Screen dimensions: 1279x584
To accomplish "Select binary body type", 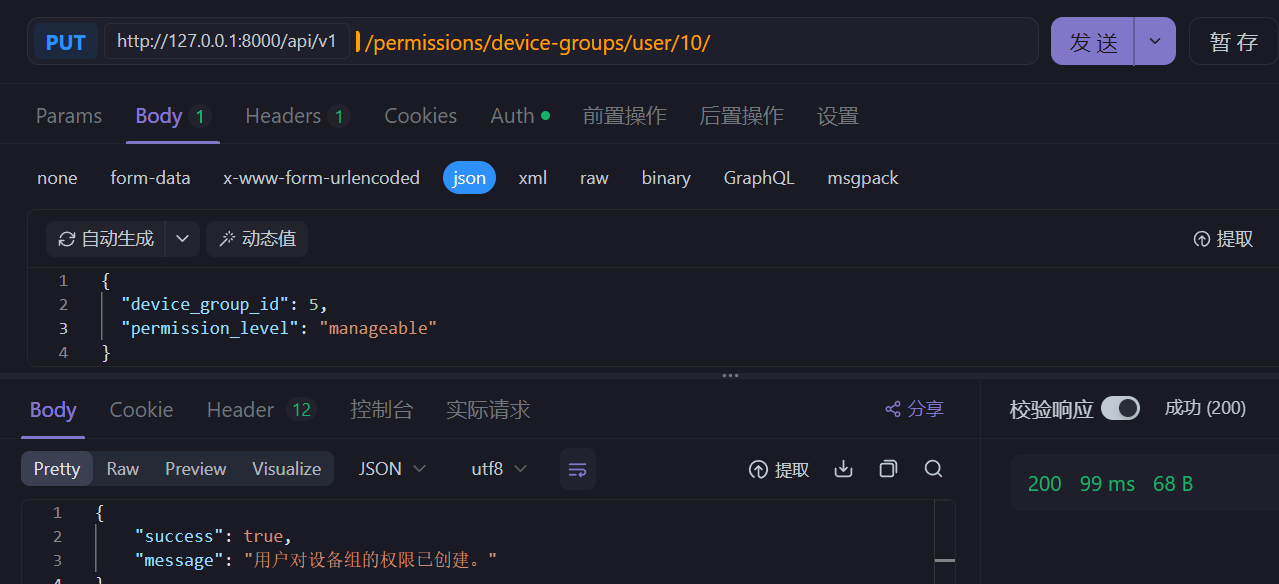I will pos(666,178).
